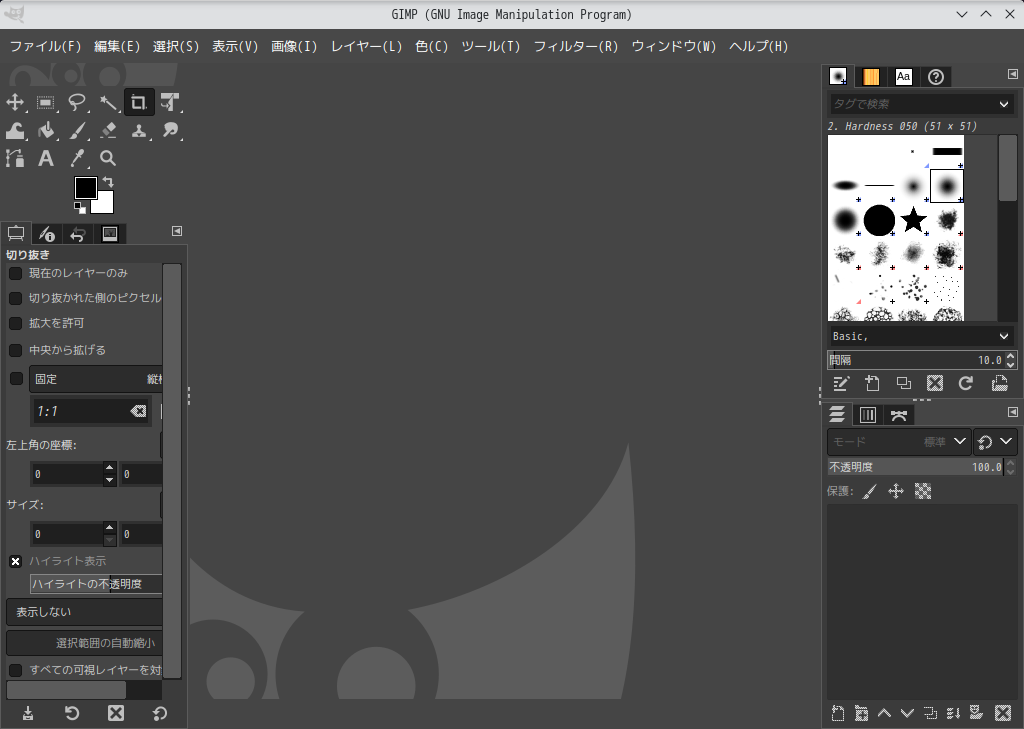Save tool preset at options bottom
The width and height of the screenshot is (1024, 729).
pos(28,713)
